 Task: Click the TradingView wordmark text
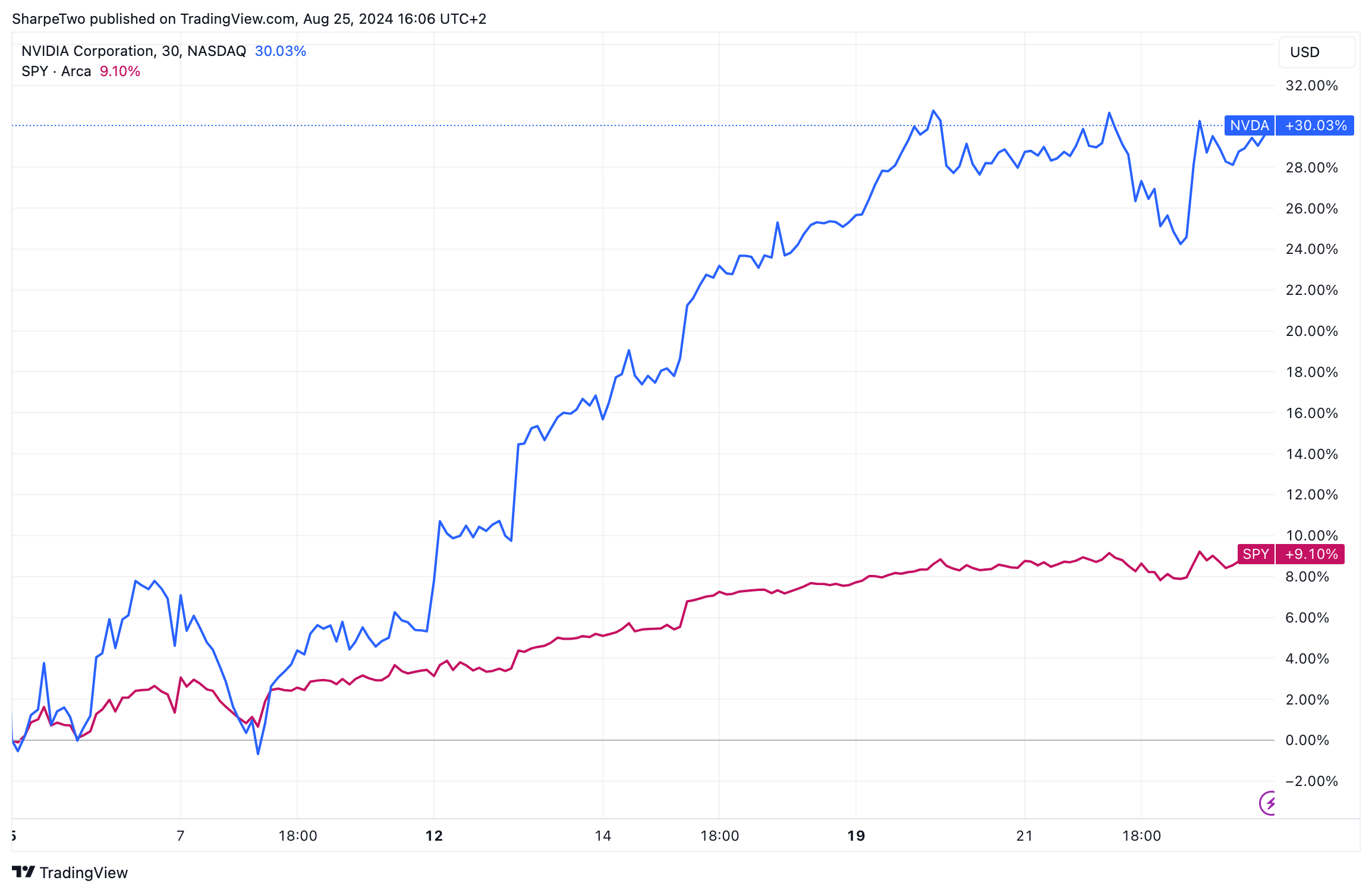coord(83,872)
